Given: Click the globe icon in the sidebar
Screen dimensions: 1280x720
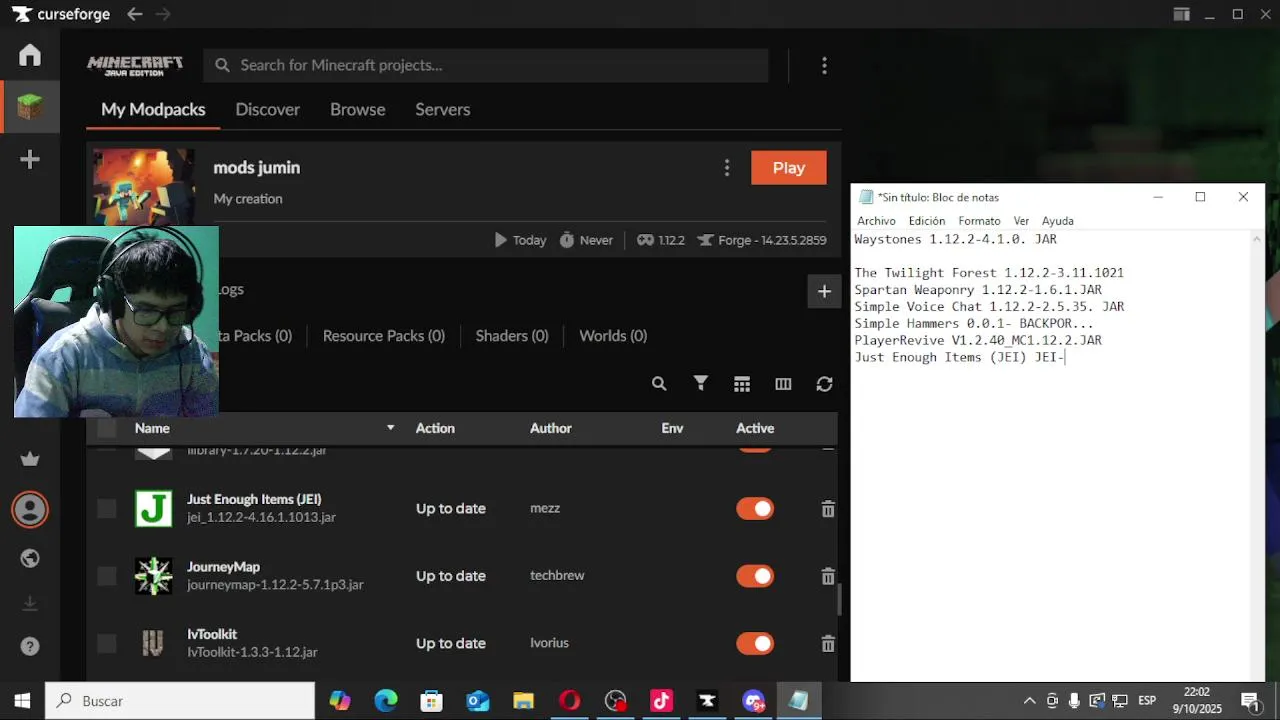Looking at the screenshot, I should [30, 558].
